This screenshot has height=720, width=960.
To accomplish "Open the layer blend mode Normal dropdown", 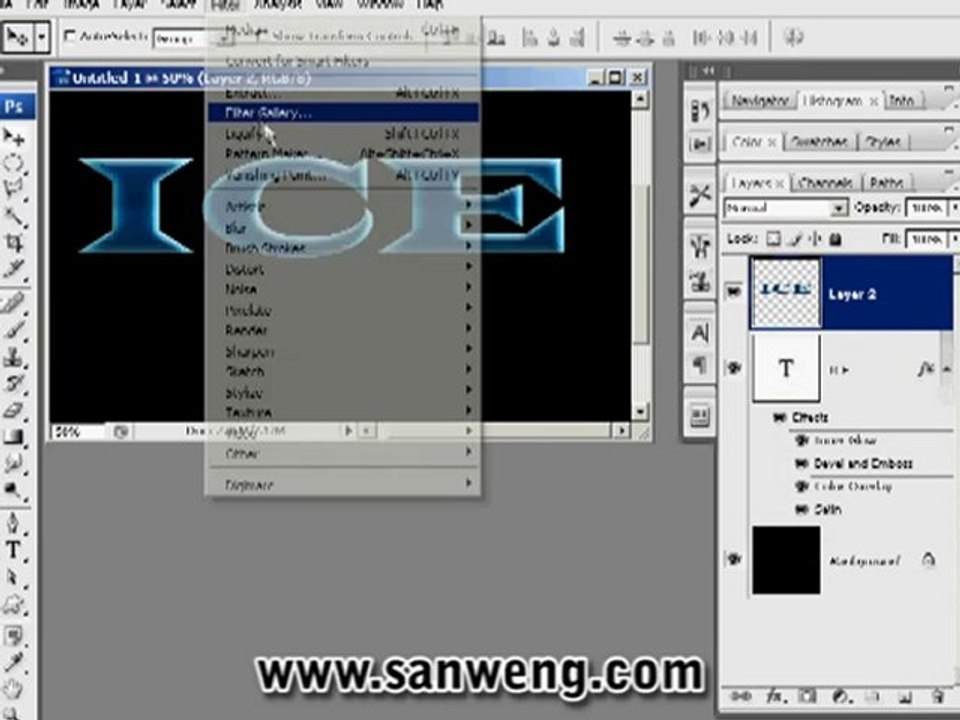I will (x=786, y=208).
